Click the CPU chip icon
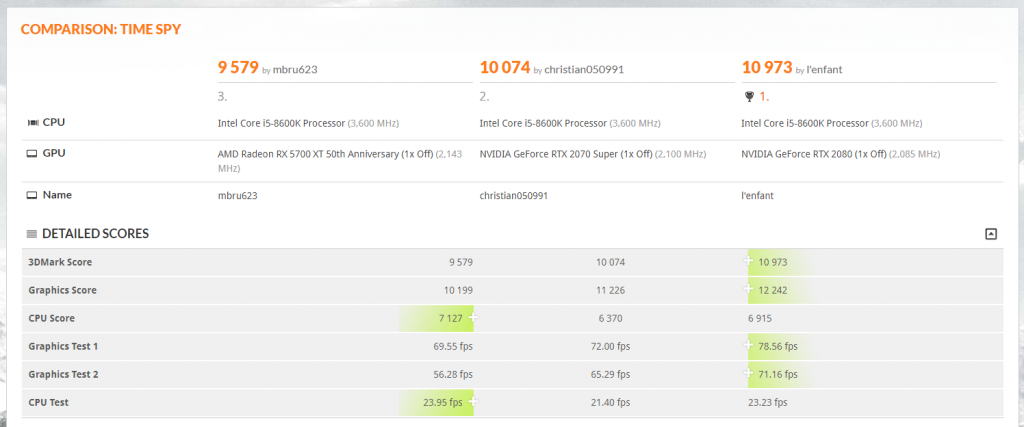Image resolution: width=1024 pixels, height=427 pixels. [x=32, y=122]
